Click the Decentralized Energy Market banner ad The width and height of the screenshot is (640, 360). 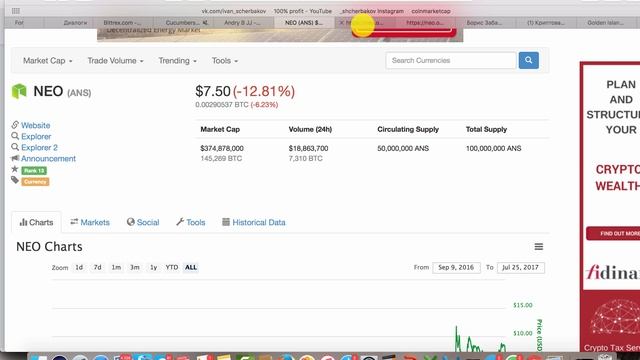(280, 35)
